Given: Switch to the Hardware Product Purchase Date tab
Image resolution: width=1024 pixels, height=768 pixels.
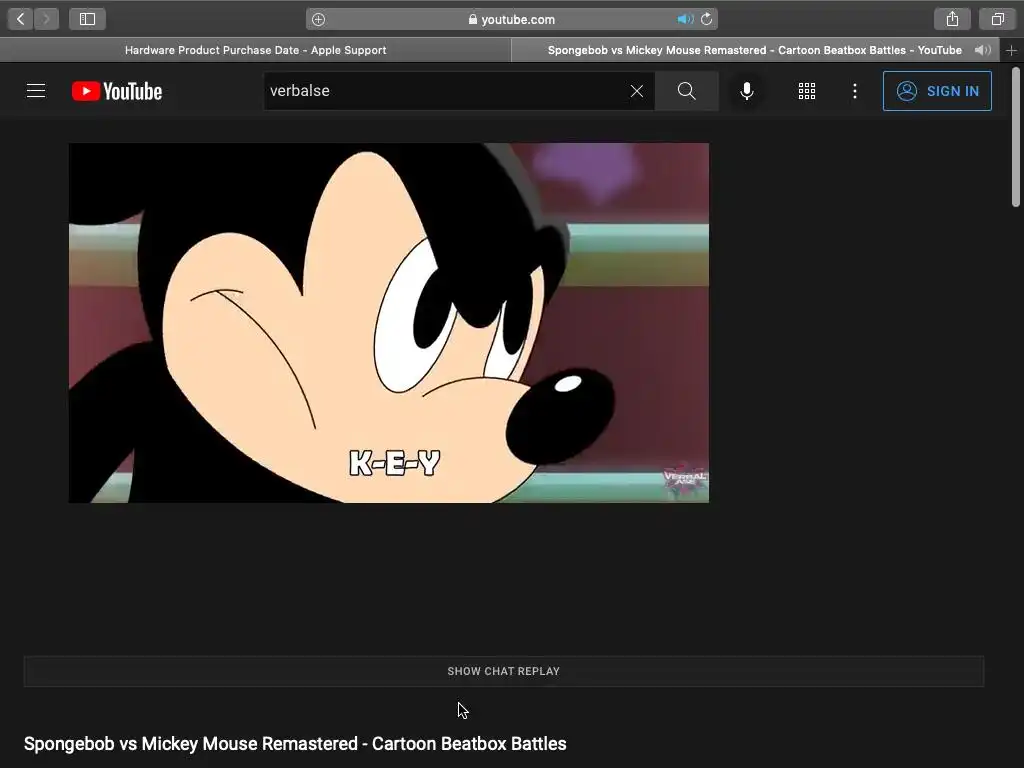Looking at the screenshot, I should coord(255,50).
